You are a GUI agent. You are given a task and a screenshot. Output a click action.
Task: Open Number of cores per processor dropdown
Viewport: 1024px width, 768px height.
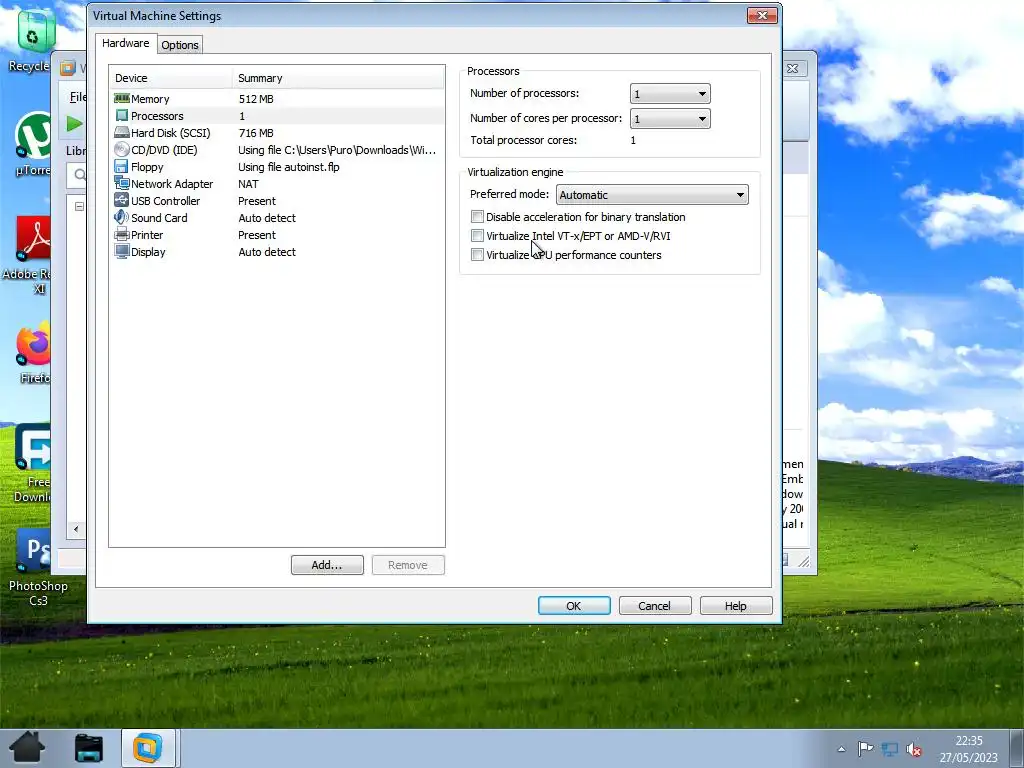tap(670, 119)
